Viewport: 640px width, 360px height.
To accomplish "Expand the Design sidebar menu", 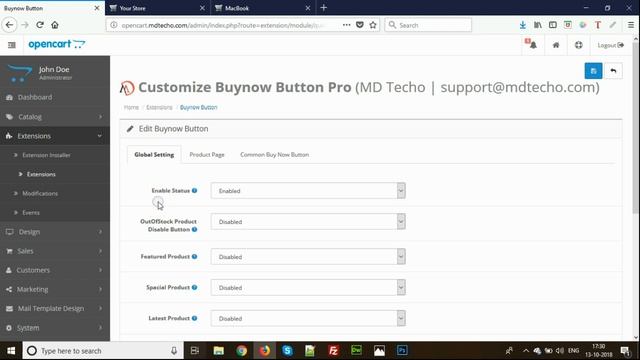I will 55,232.
